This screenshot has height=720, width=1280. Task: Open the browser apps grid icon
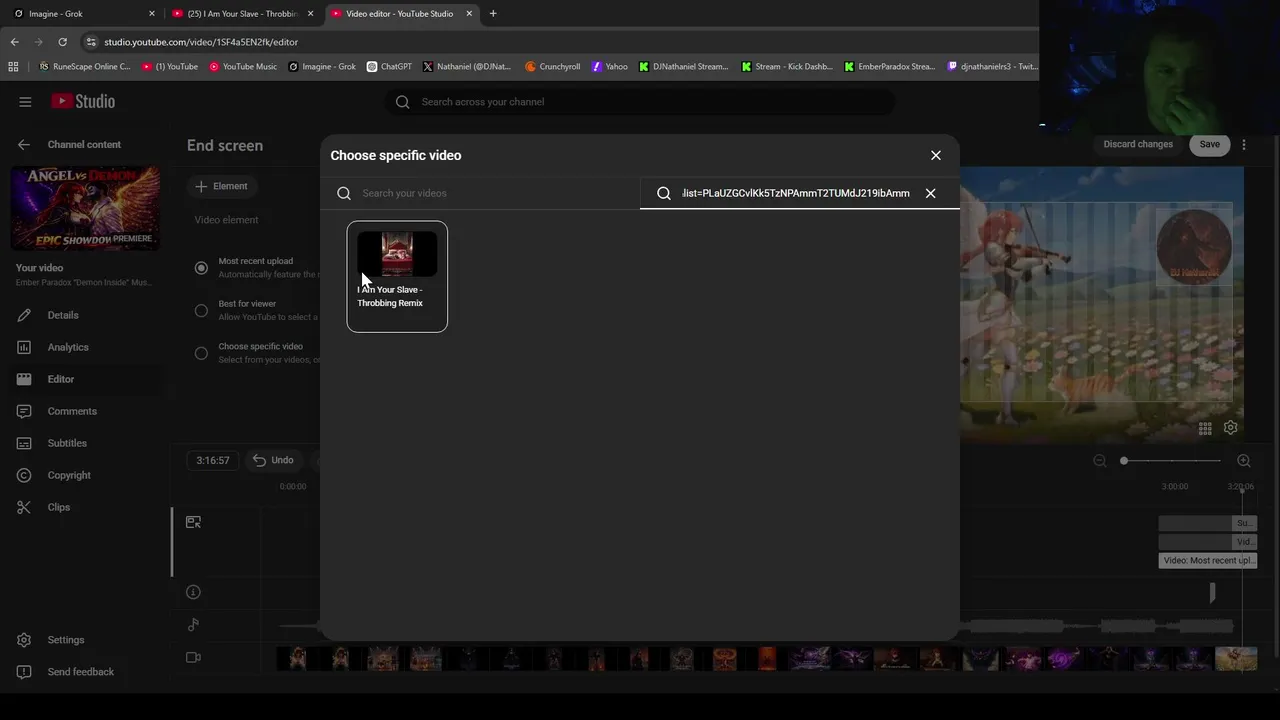(13, 67)
